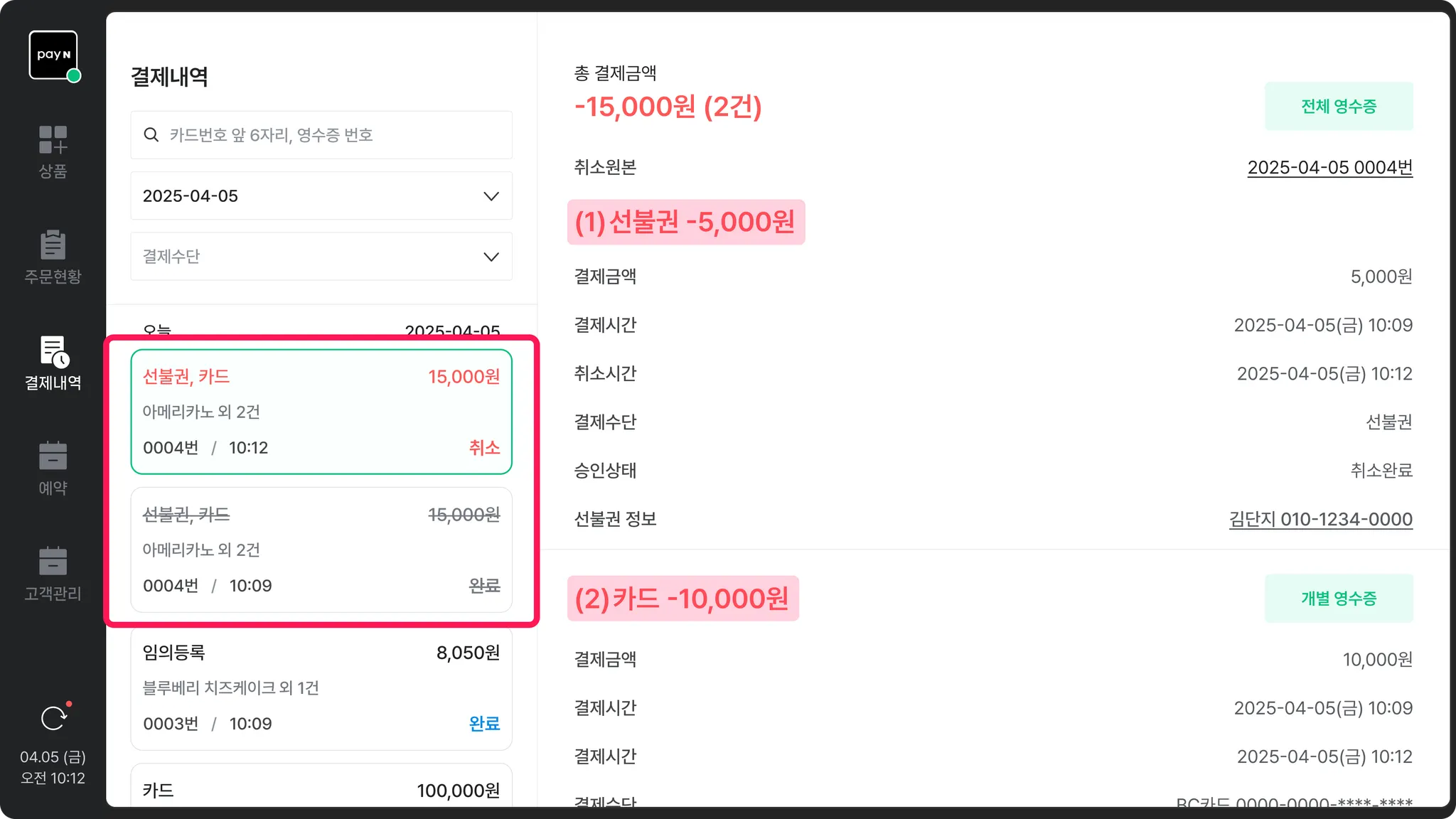The width and height of the screenshot is (1456, 819).
Task: Open the 상품 products sidebar icon
Action: tap(53, 140)
